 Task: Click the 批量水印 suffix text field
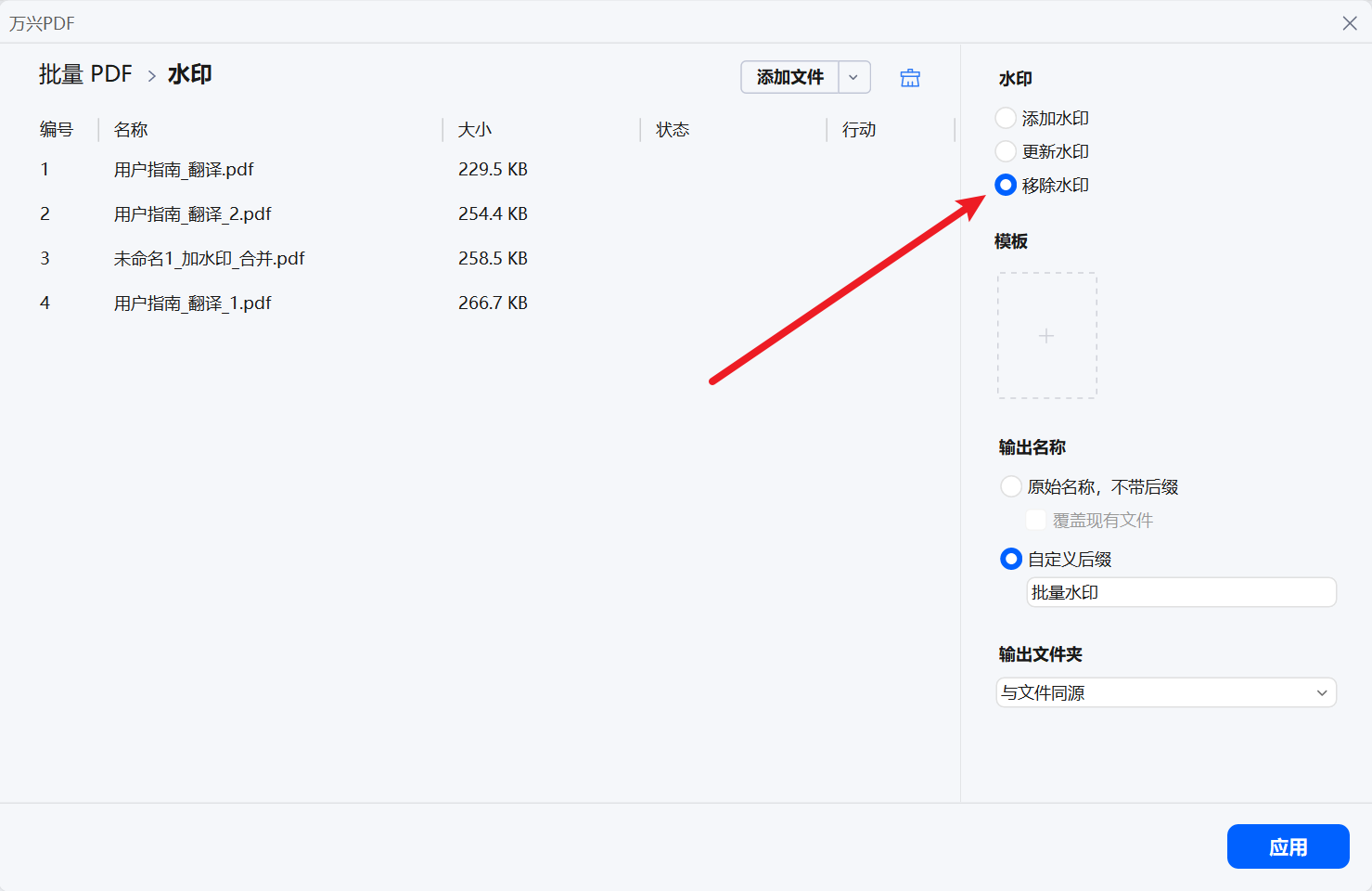pyautogui.click(x=1180, y=592)
